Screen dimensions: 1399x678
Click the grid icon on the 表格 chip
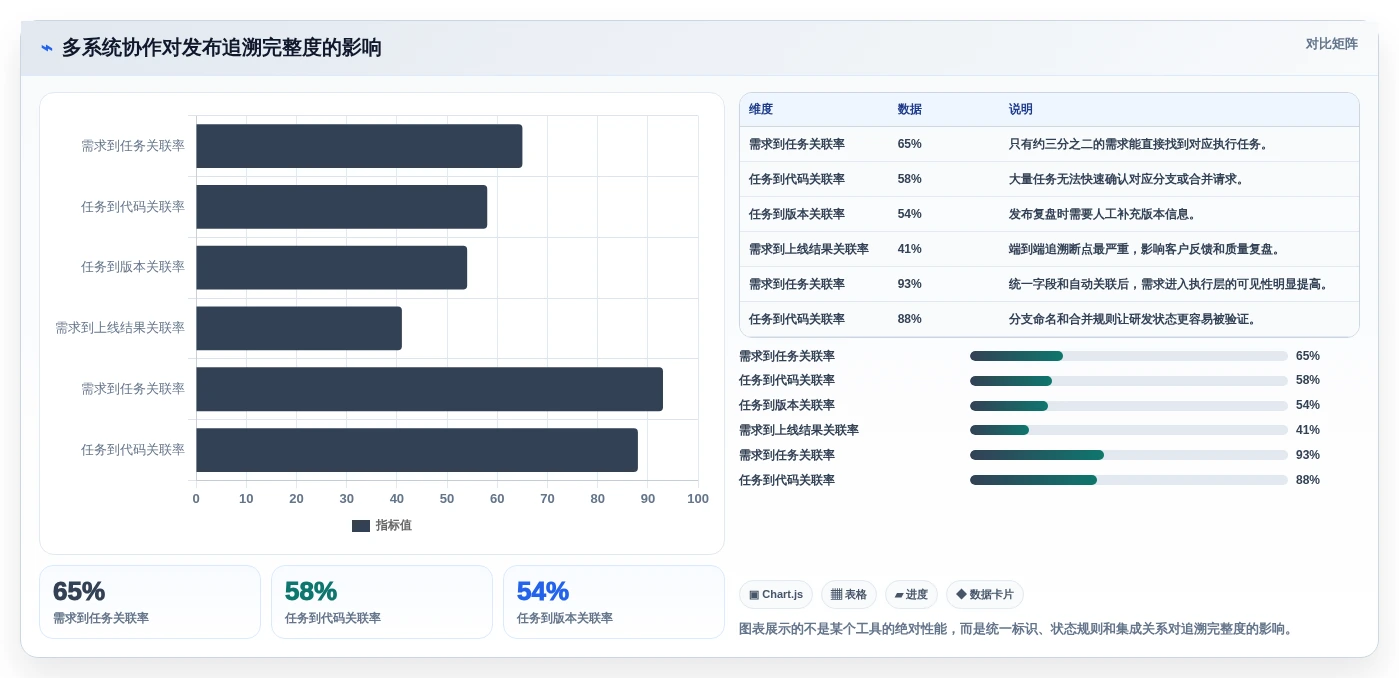(x=836, y=594)
